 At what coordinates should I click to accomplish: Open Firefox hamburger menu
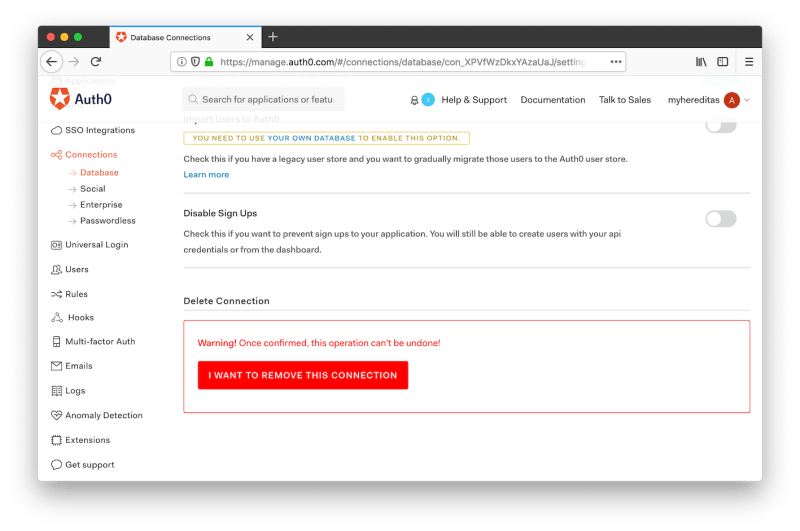749,62
